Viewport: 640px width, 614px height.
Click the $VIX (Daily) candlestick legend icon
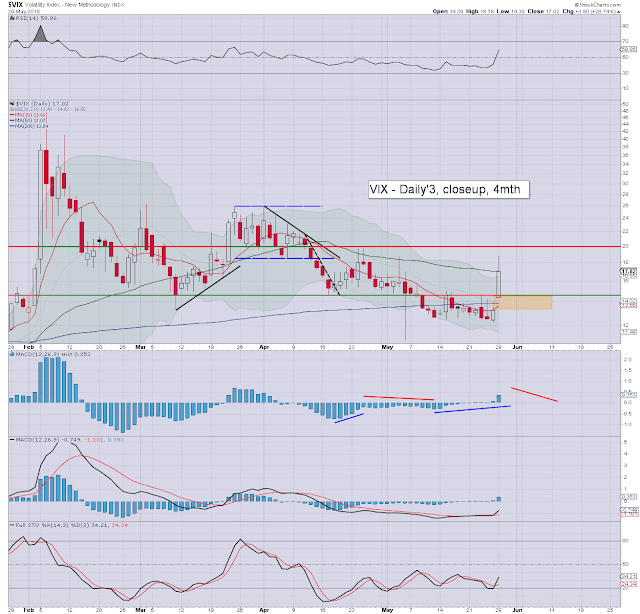12,104
